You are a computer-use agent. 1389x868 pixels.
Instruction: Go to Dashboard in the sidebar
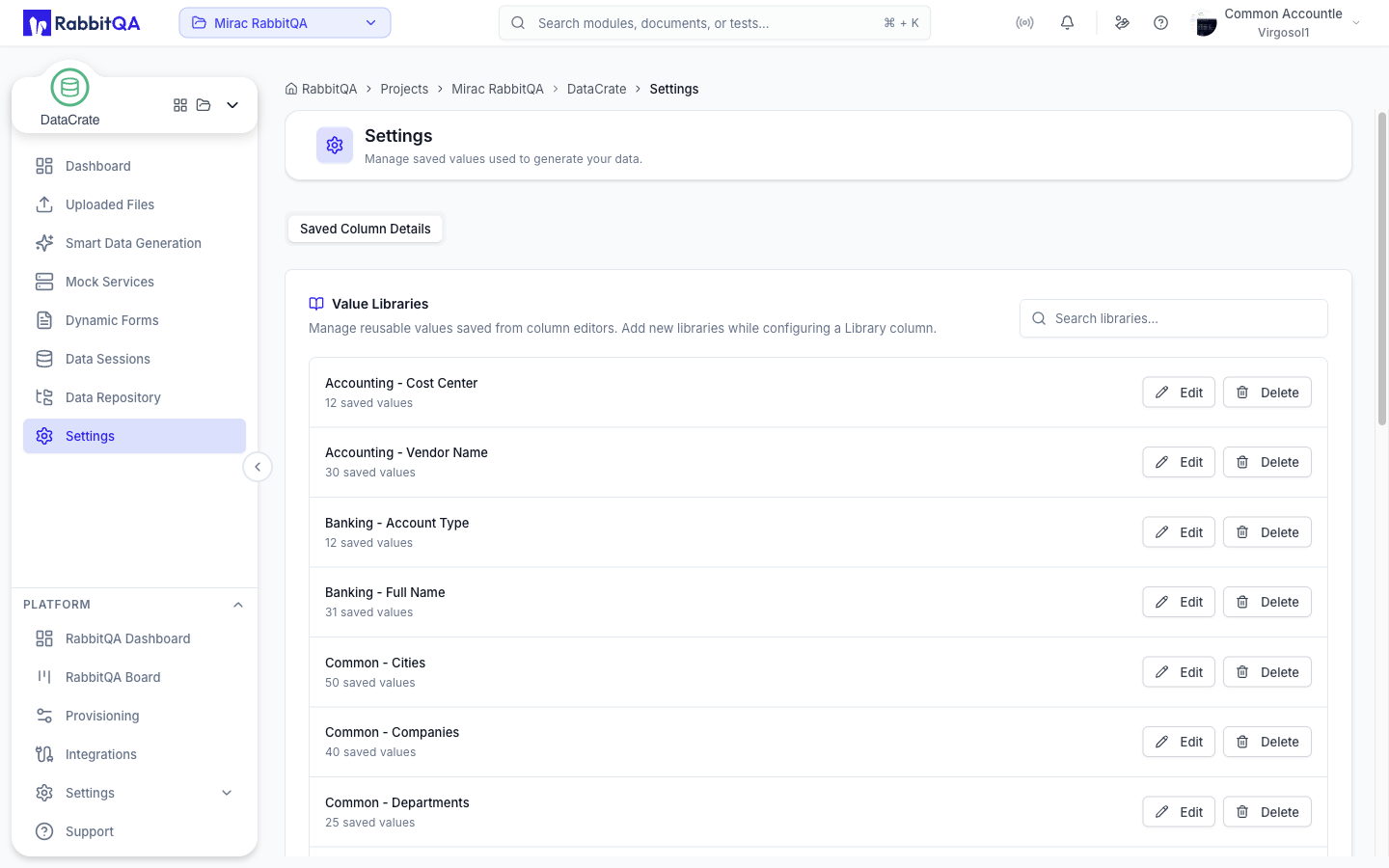click(x=134, y=166)
